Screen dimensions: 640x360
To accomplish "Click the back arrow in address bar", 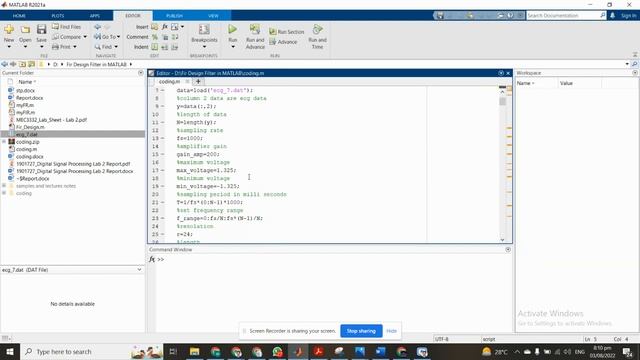I will (x=4, y=64).
